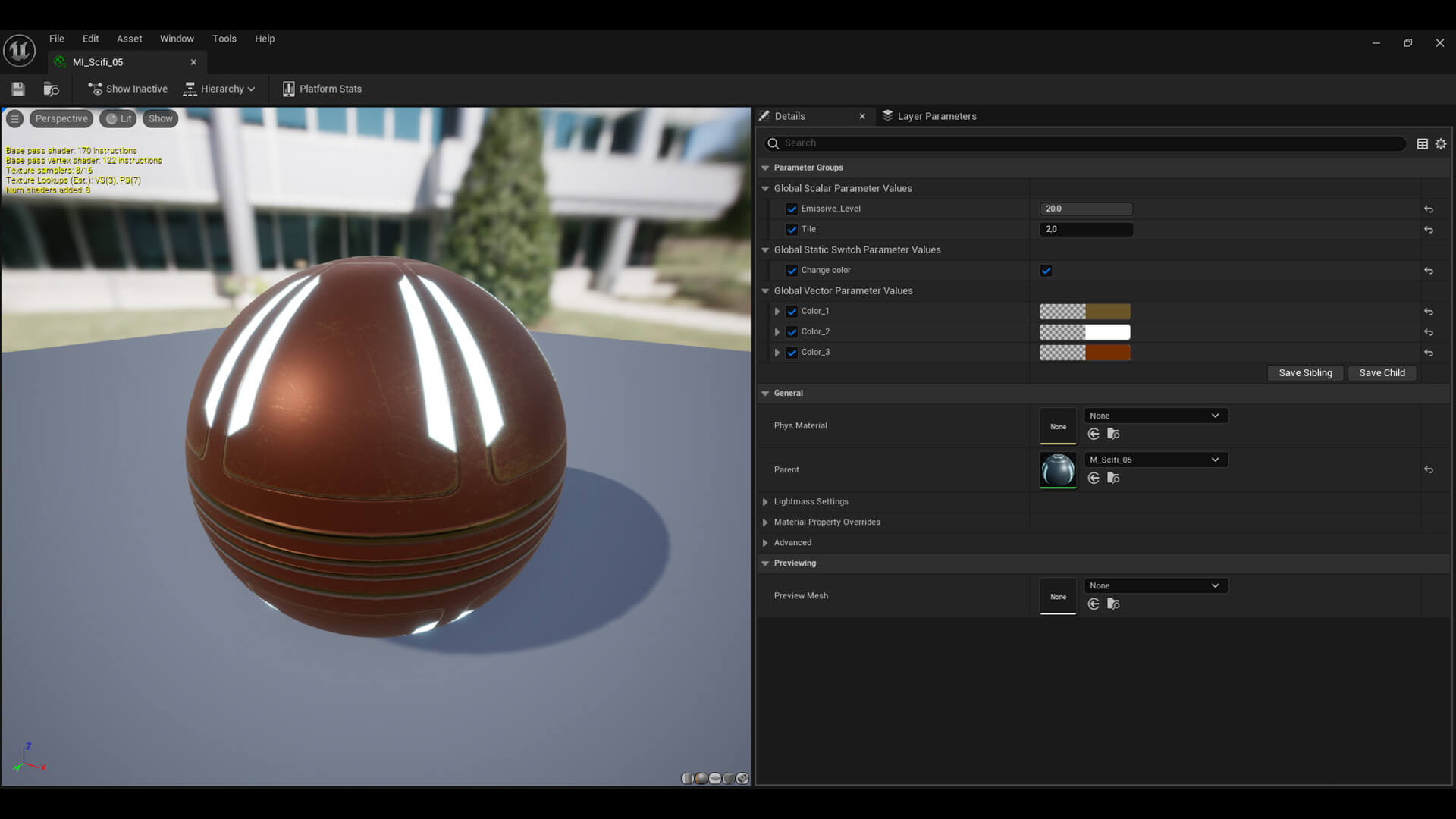Open Parent M_Scifi_05 dropdown
Image resolution: width=1456 pixels, height=819 pixels.
pyautogui.click(x=1156, y=460)
